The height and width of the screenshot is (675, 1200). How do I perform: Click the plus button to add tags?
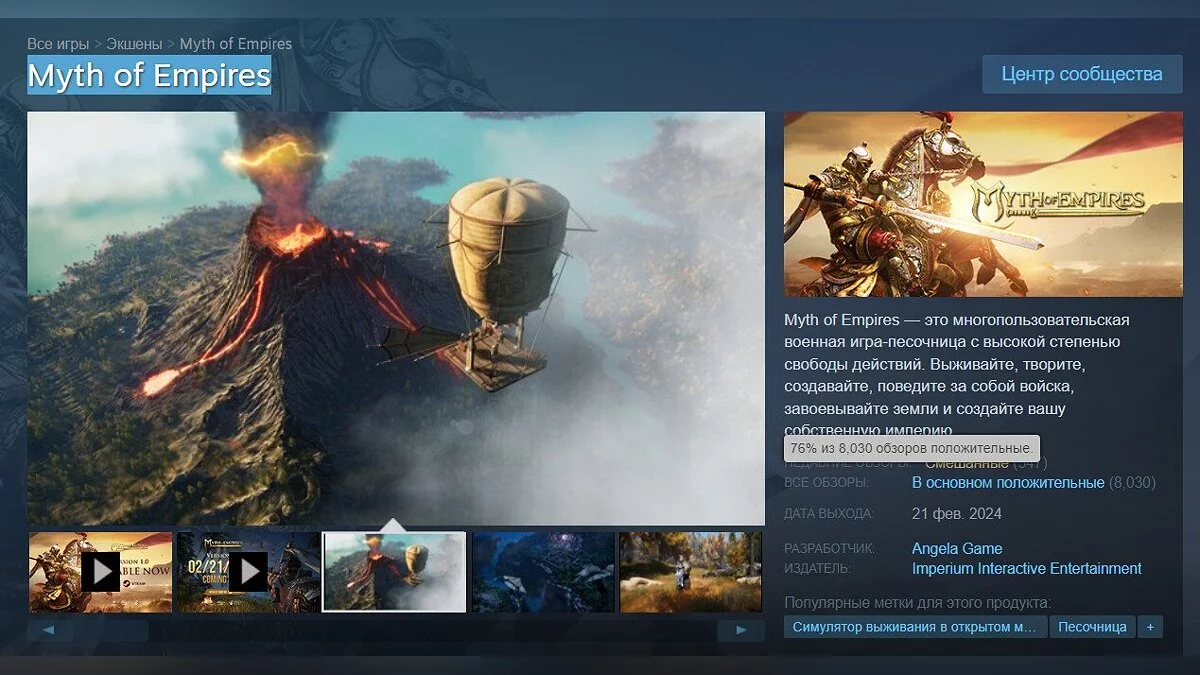(1150, 627)
